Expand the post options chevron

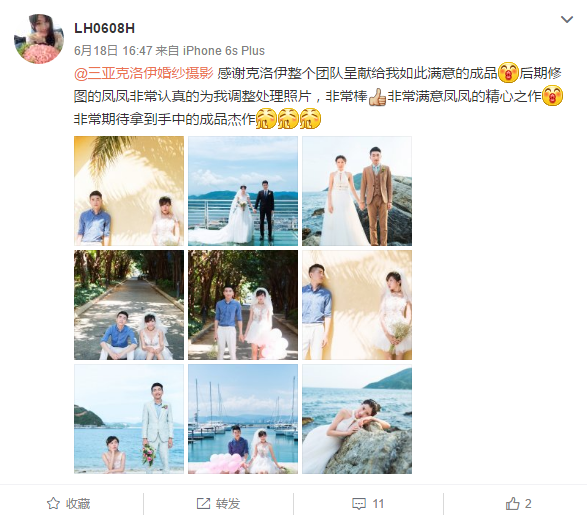point(567,19)
